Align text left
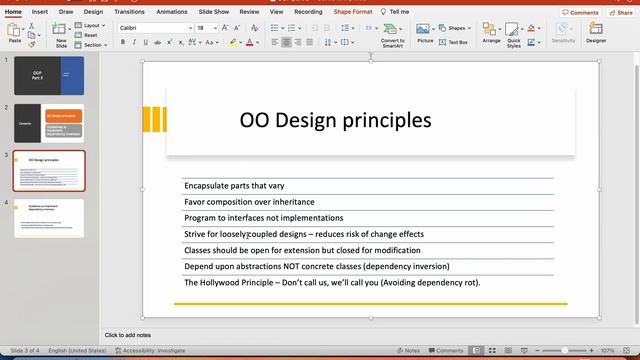Viewport: 640px width, 360px height. [x=275, y=42]
